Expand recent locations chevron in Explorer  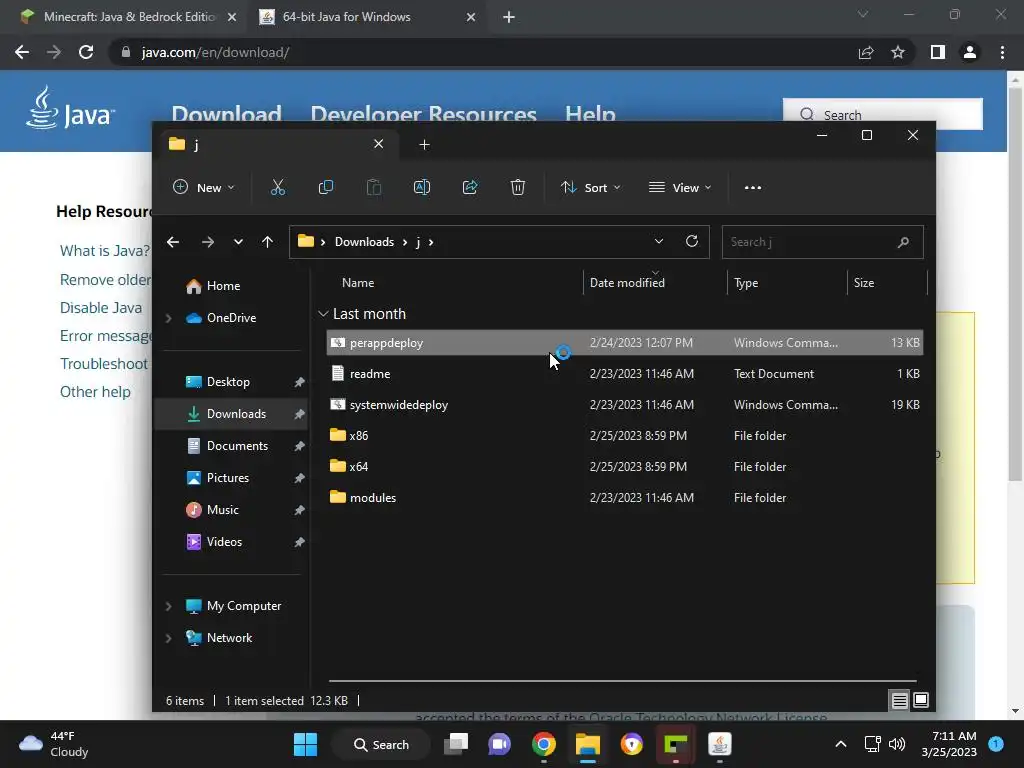pos(238,242)
